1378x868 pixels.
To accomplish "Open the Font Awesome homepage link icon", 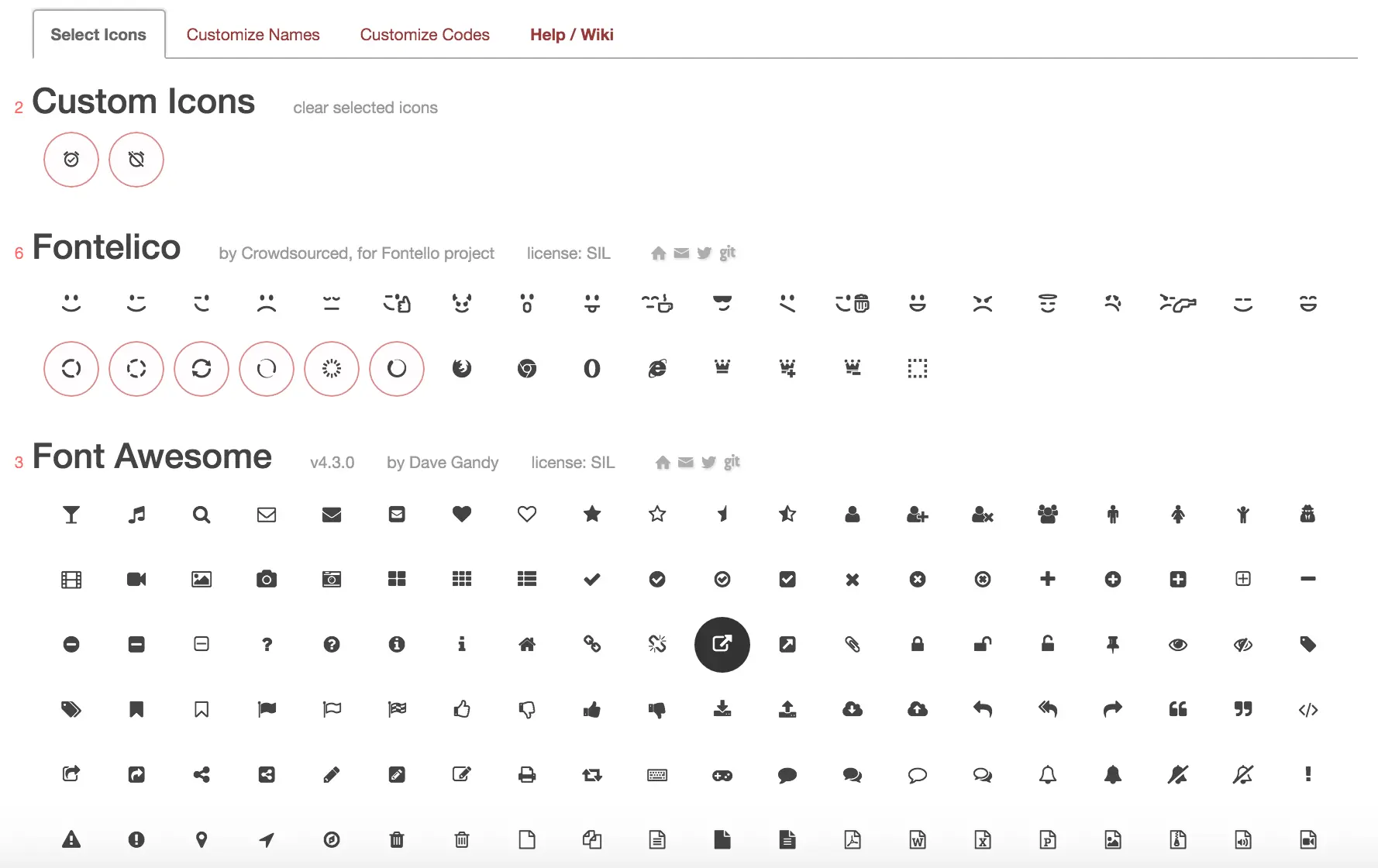I will (x=663, y=463).
